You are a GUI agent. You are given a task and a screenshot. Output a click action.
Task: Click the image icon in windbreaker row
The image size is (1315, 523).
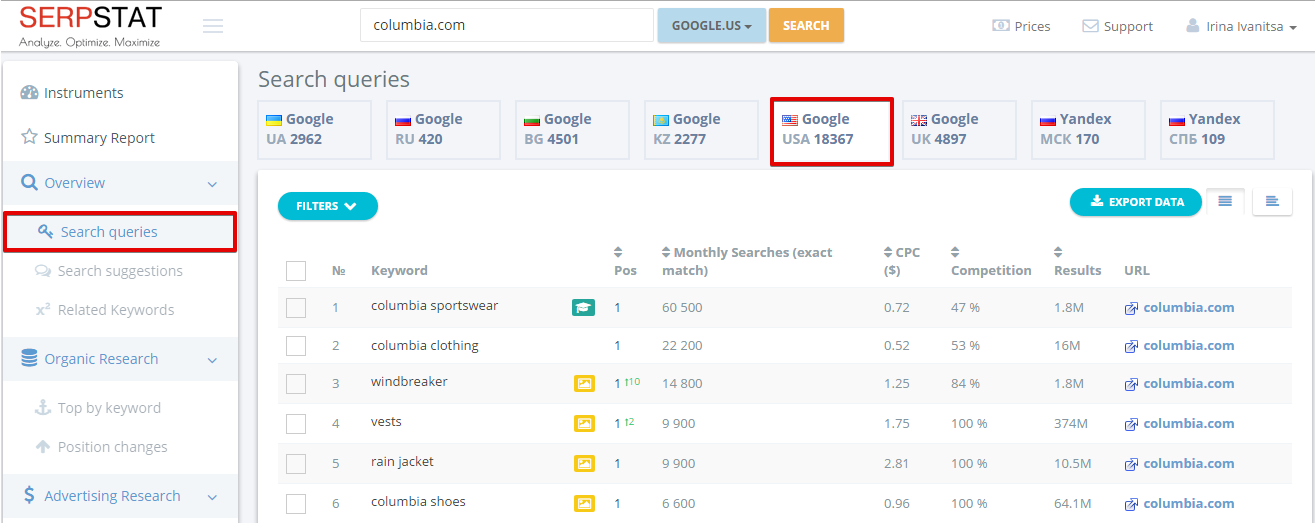[584, 383]
